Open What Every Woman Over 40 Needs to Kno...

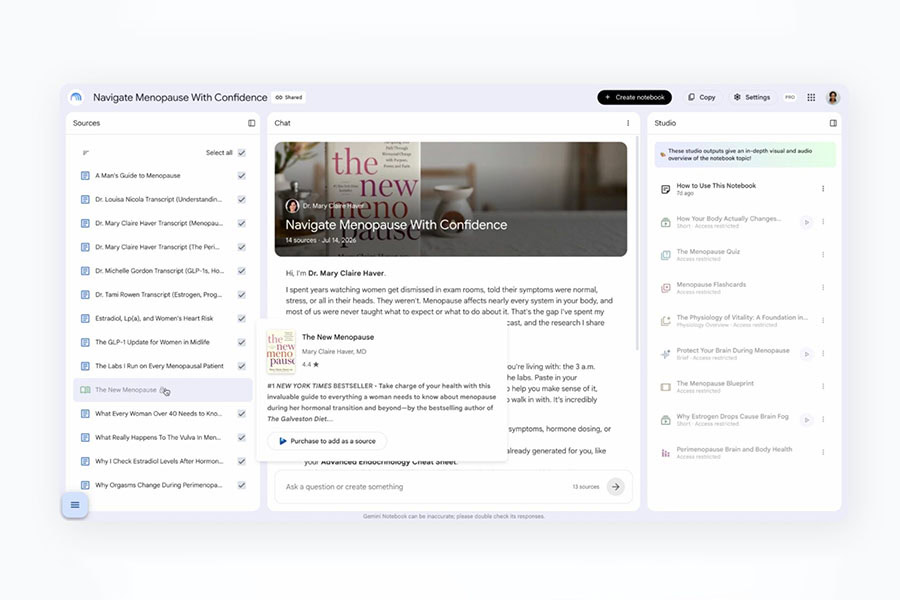158,413
